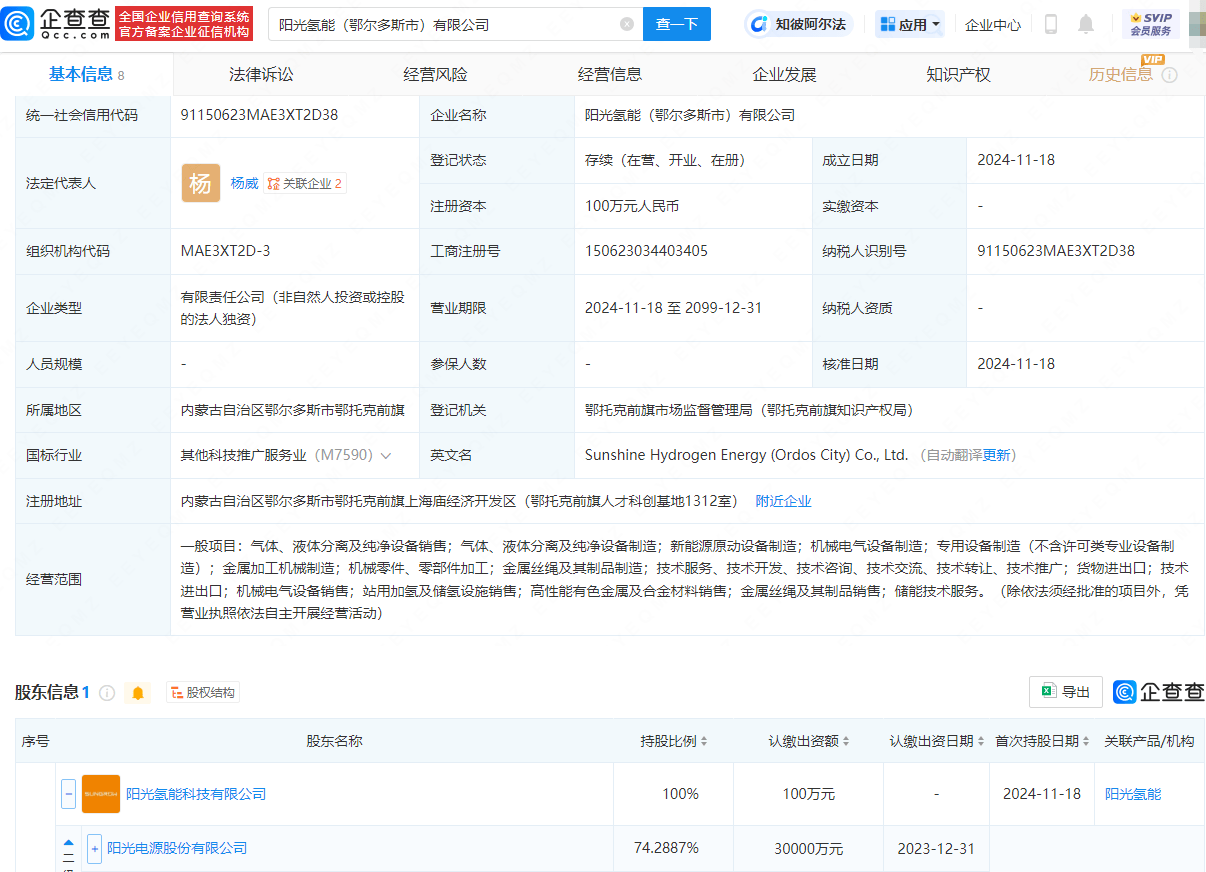This screenshot has width=1206, height=872.
Task: Click the mobile phone icon in the header
Action: pyautogui.click(x=1050, y=24)
